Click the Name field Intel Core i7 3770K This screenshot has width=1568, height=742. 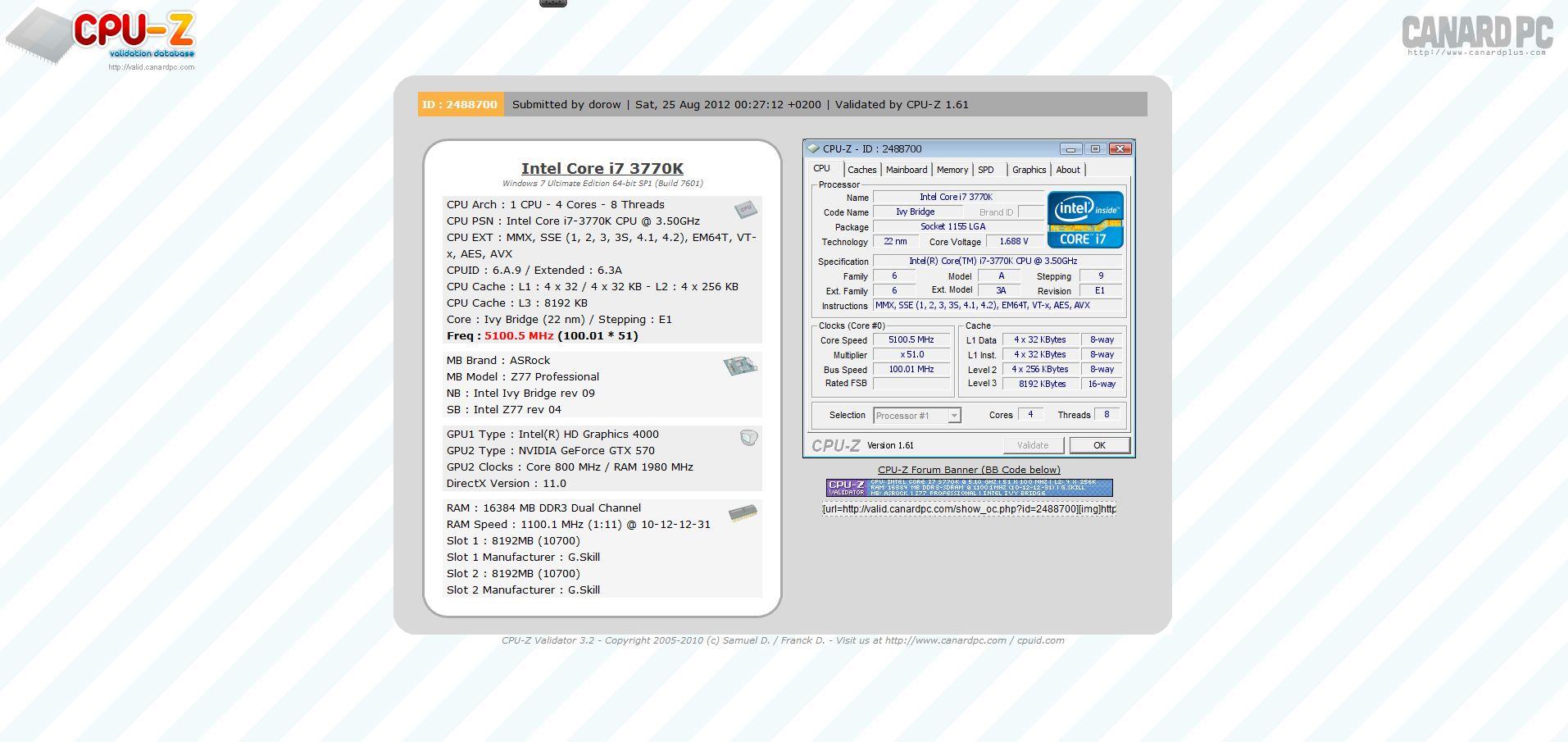957,197
